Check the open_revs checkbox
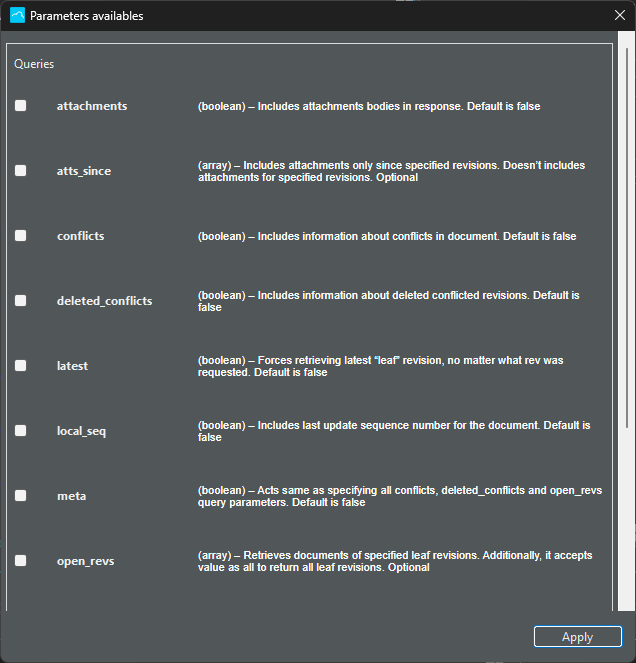The height and width of the screenshot is (663, 636). point(21,561)
